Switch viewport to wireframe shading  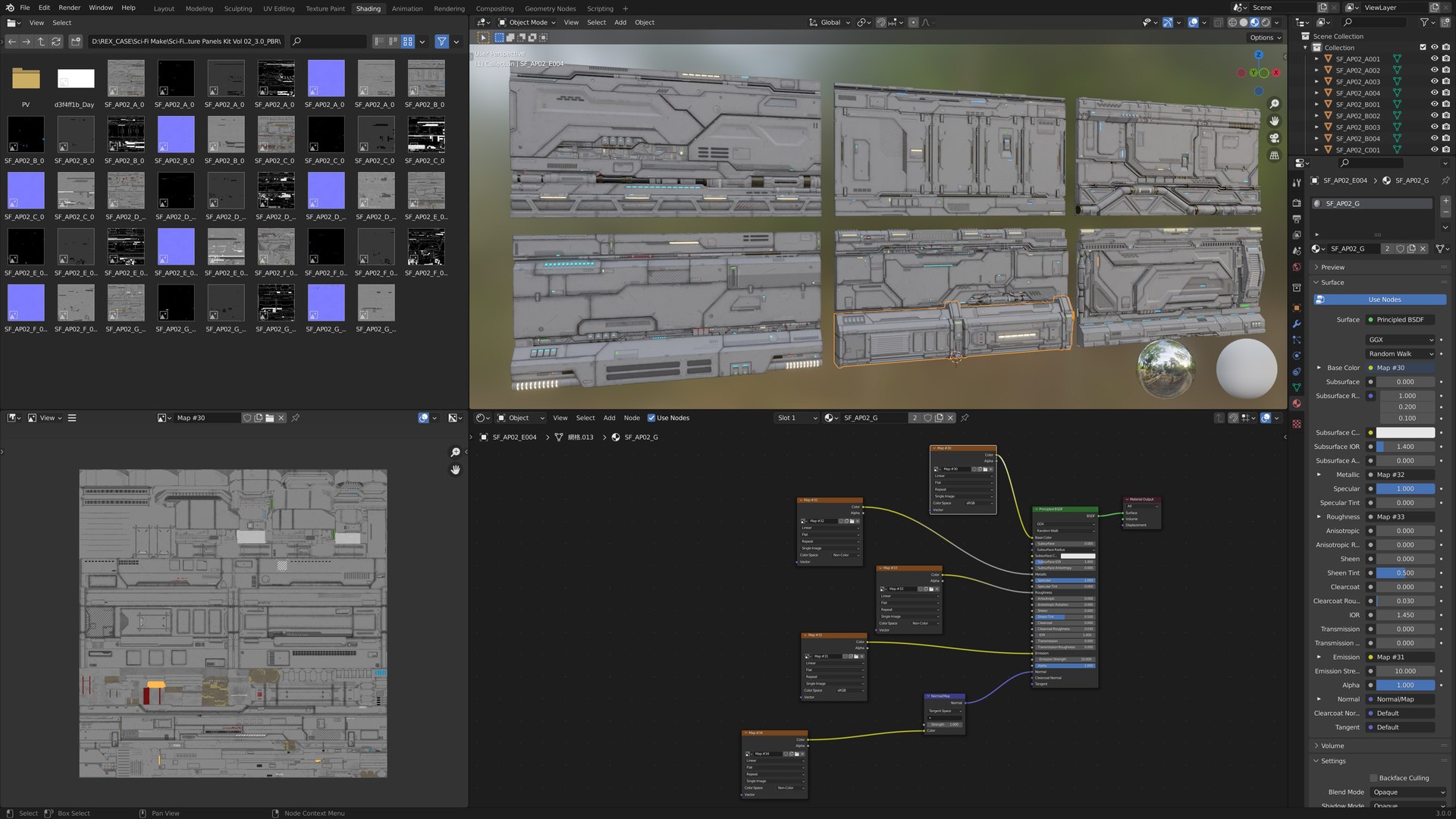1232,23
